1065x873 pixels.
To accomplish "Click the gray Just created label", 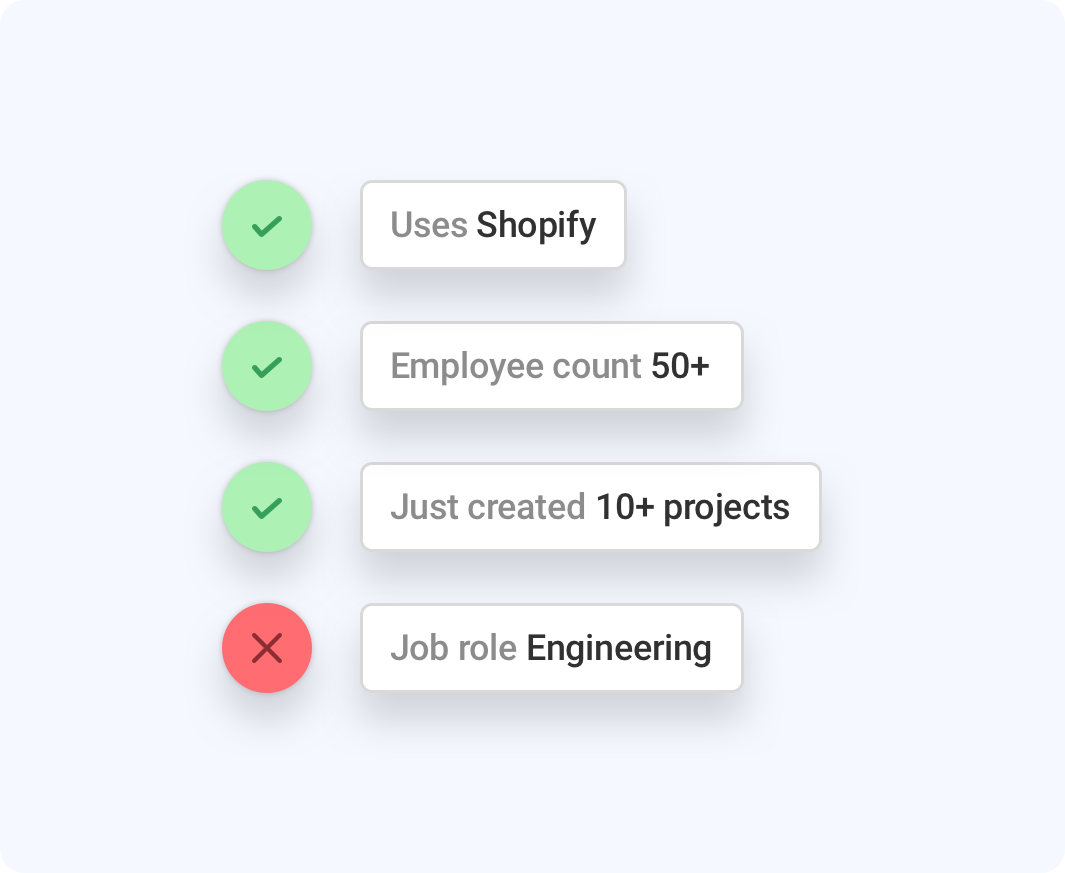I will pyautogui.click(x=487, y=507).
